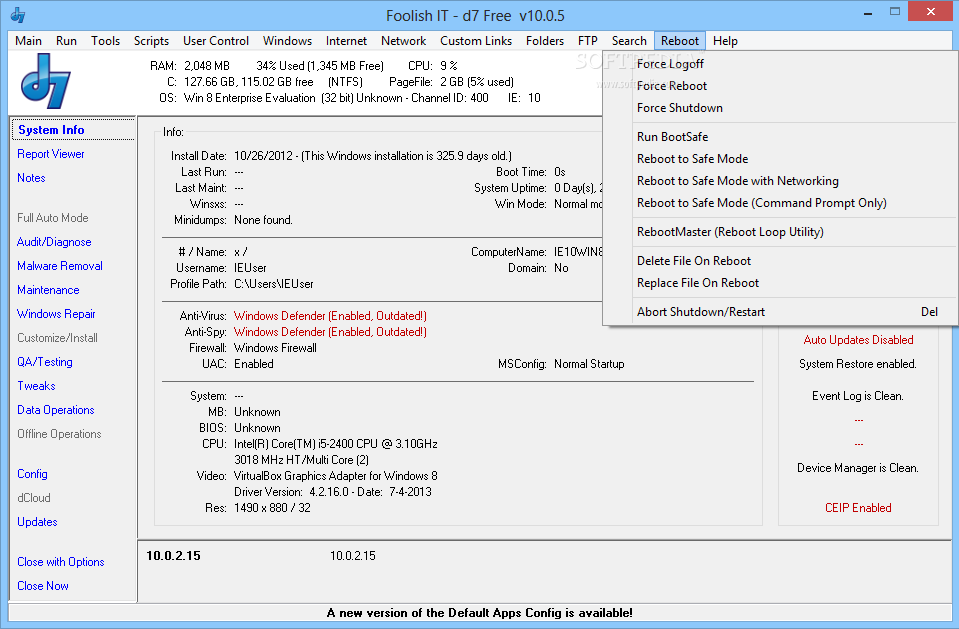Click Customize/Install sidebar item
The image size is (959, 629).
(57, 338)
